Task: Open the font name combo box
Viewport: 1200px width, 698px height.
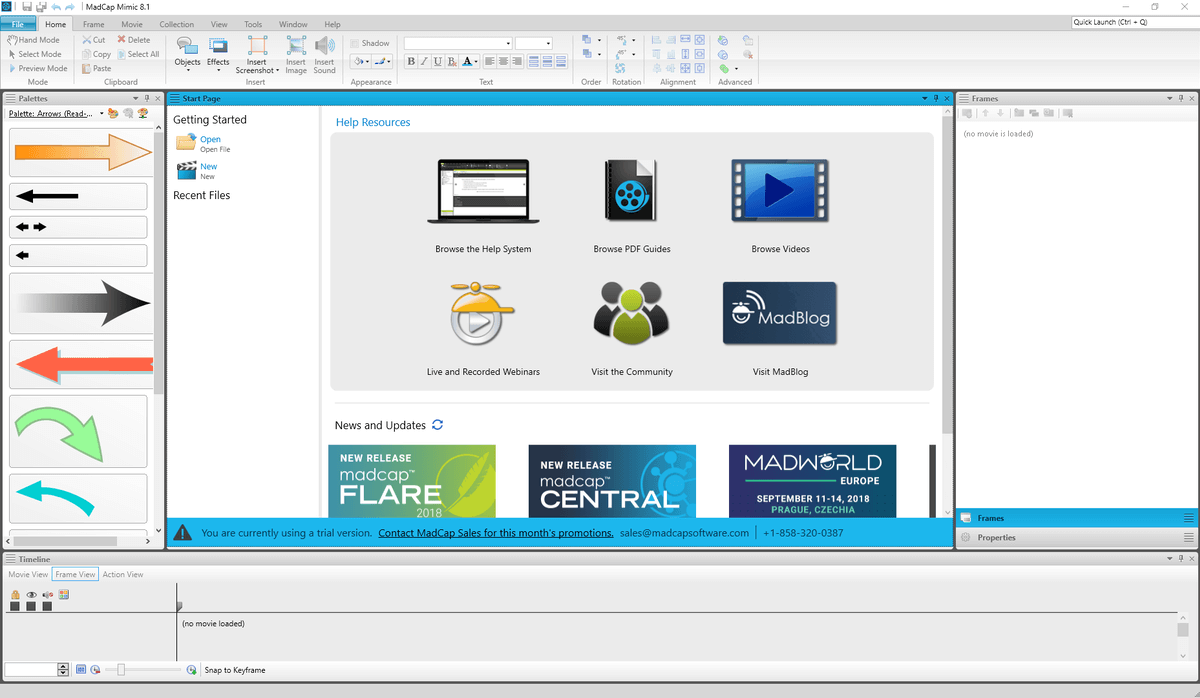Action: click(x=458, y=43)
